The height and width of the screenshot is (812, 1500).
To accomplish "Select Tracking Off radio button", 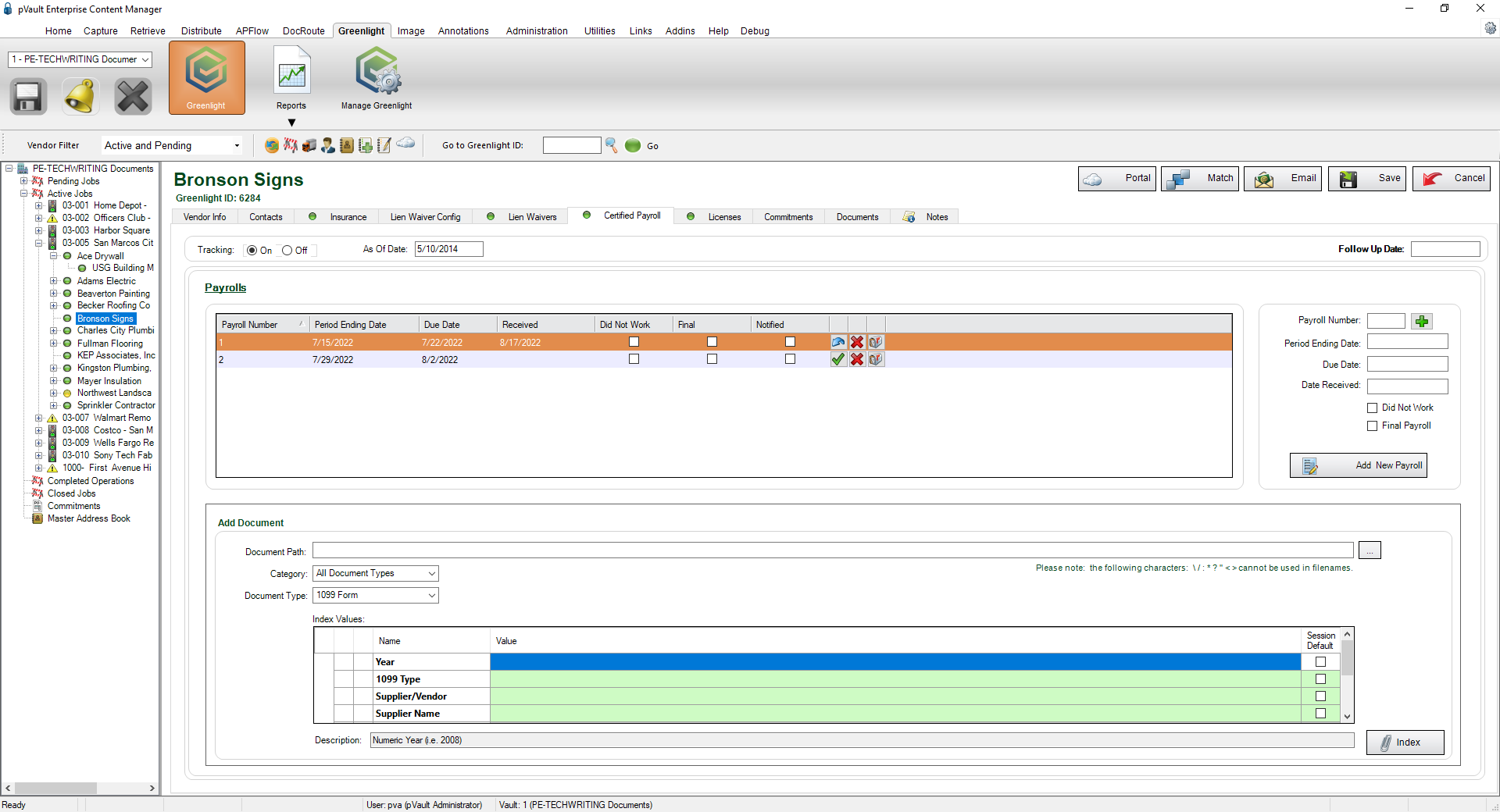I will coord(287,251).
